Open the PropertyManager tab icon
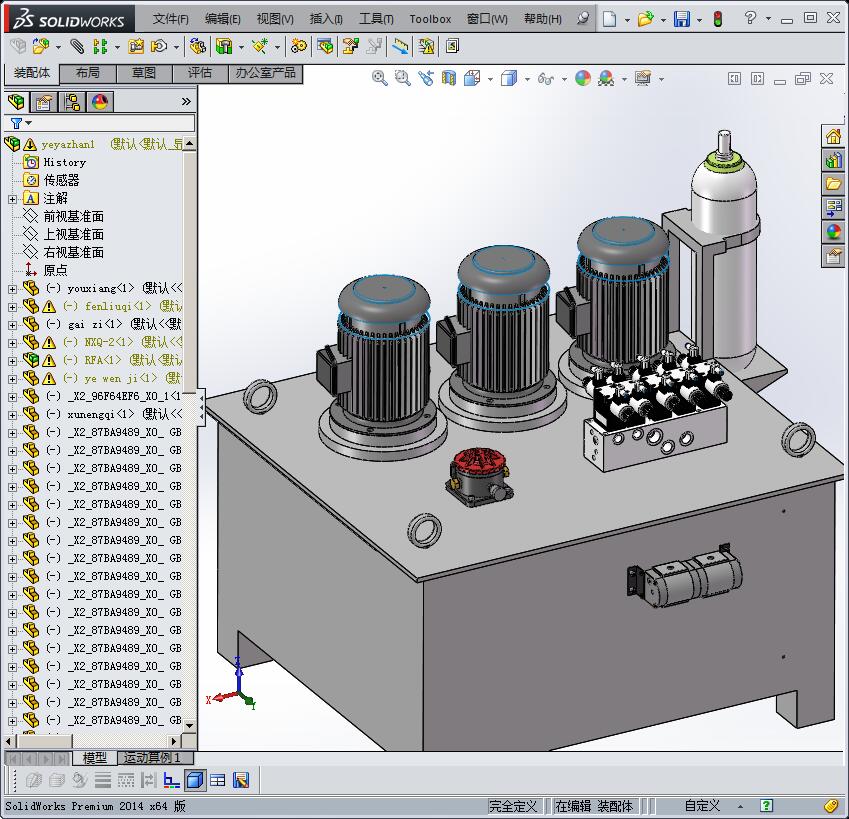The image size is (849, 819). pos(44,102)
